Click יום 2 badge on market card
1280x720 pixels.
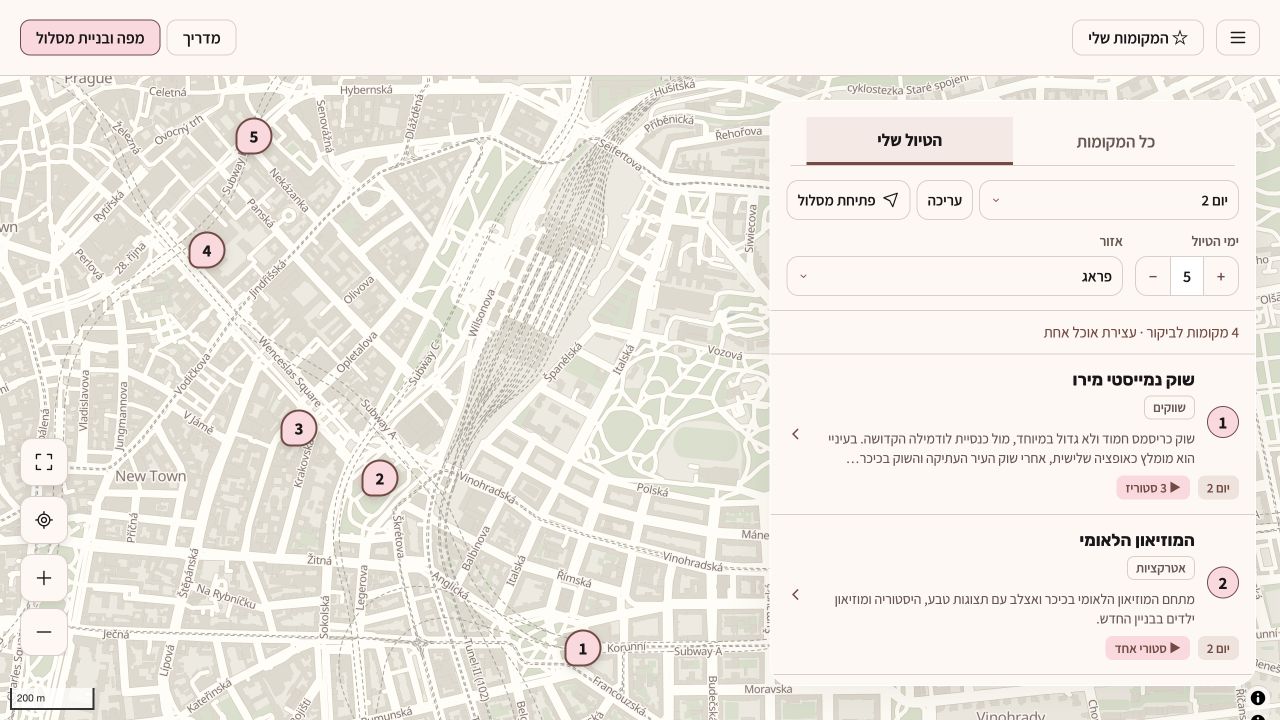point(1218,488)
